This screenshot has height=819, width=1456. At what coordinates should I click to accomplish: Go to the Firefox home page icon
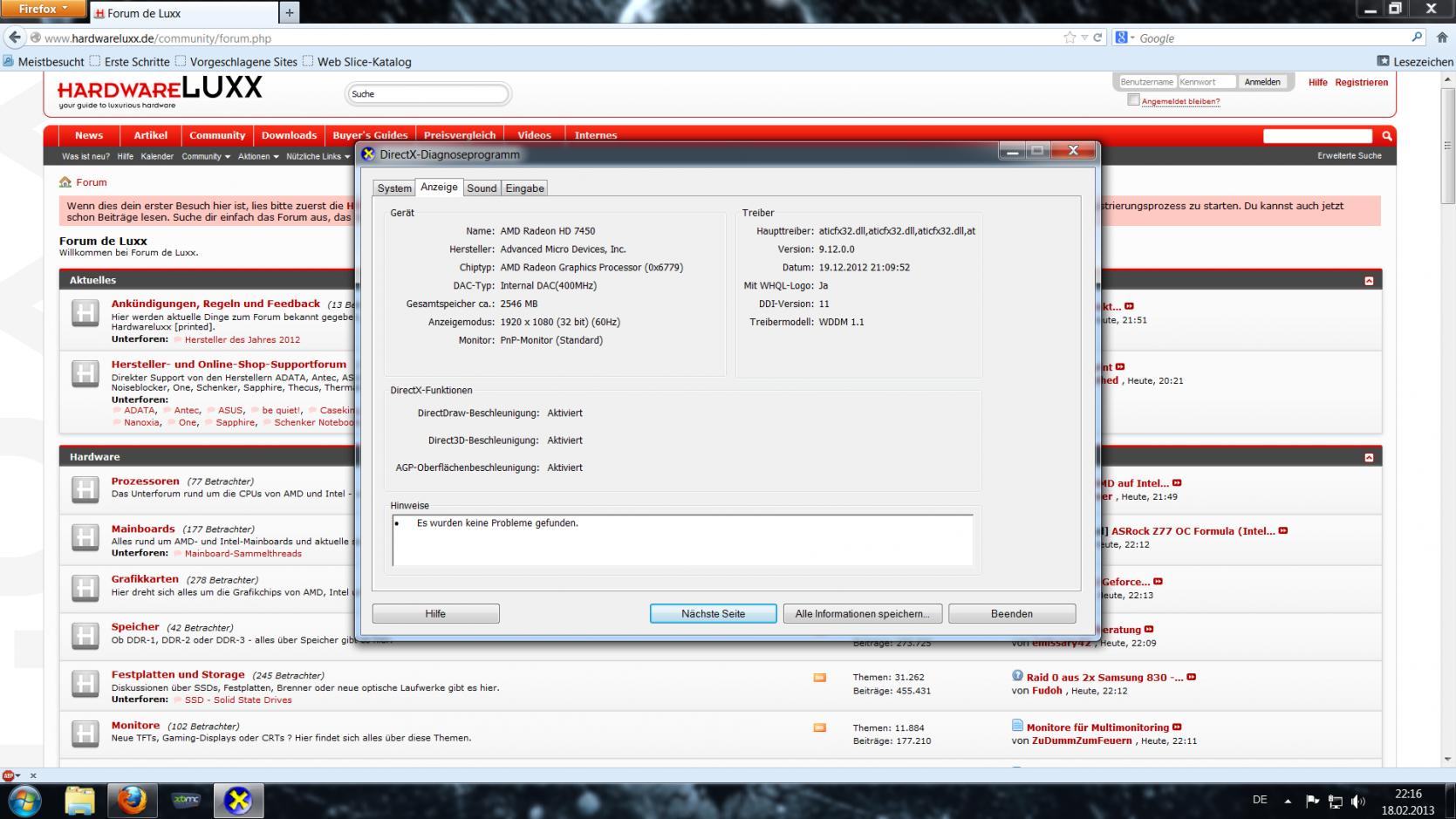[x=1441, y=38]
